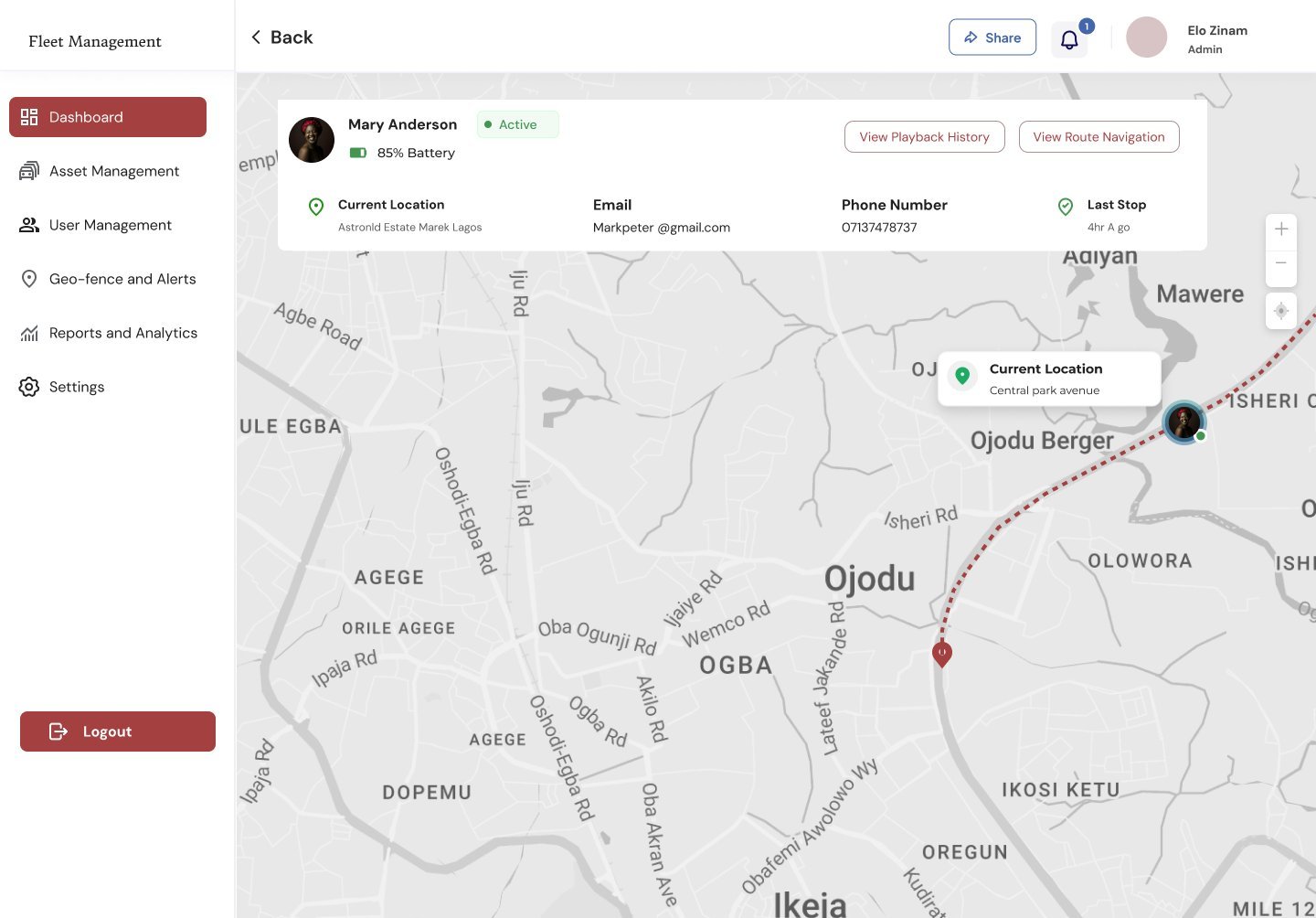Click phone number 07137478737
The height and width of the screenshot is (918, 1316).
(879, 228)
